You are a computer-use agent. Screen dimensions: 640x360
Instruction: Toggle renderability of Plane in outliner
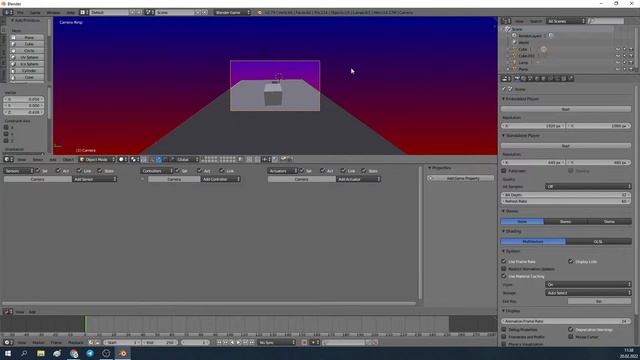point(631,69)
